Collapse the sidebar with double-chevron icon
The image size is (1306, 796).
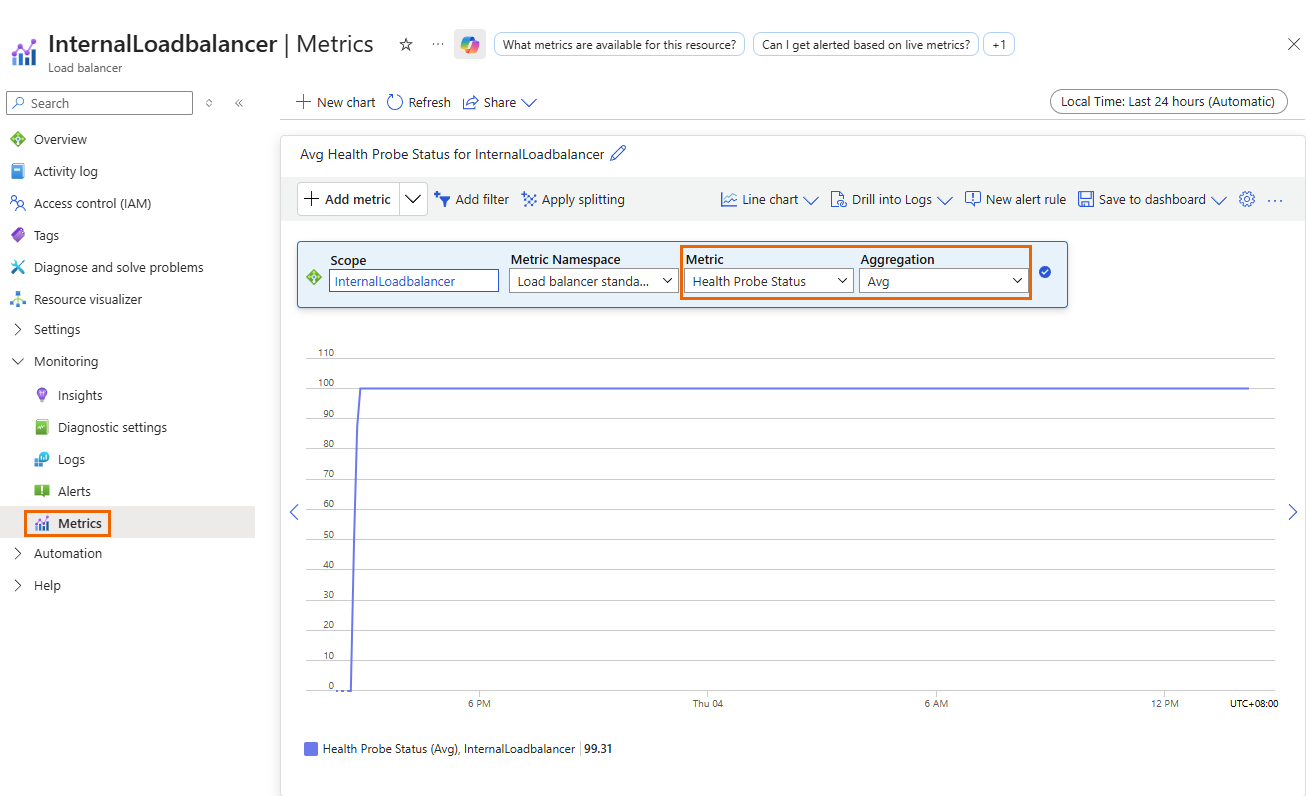pos(239,103)
